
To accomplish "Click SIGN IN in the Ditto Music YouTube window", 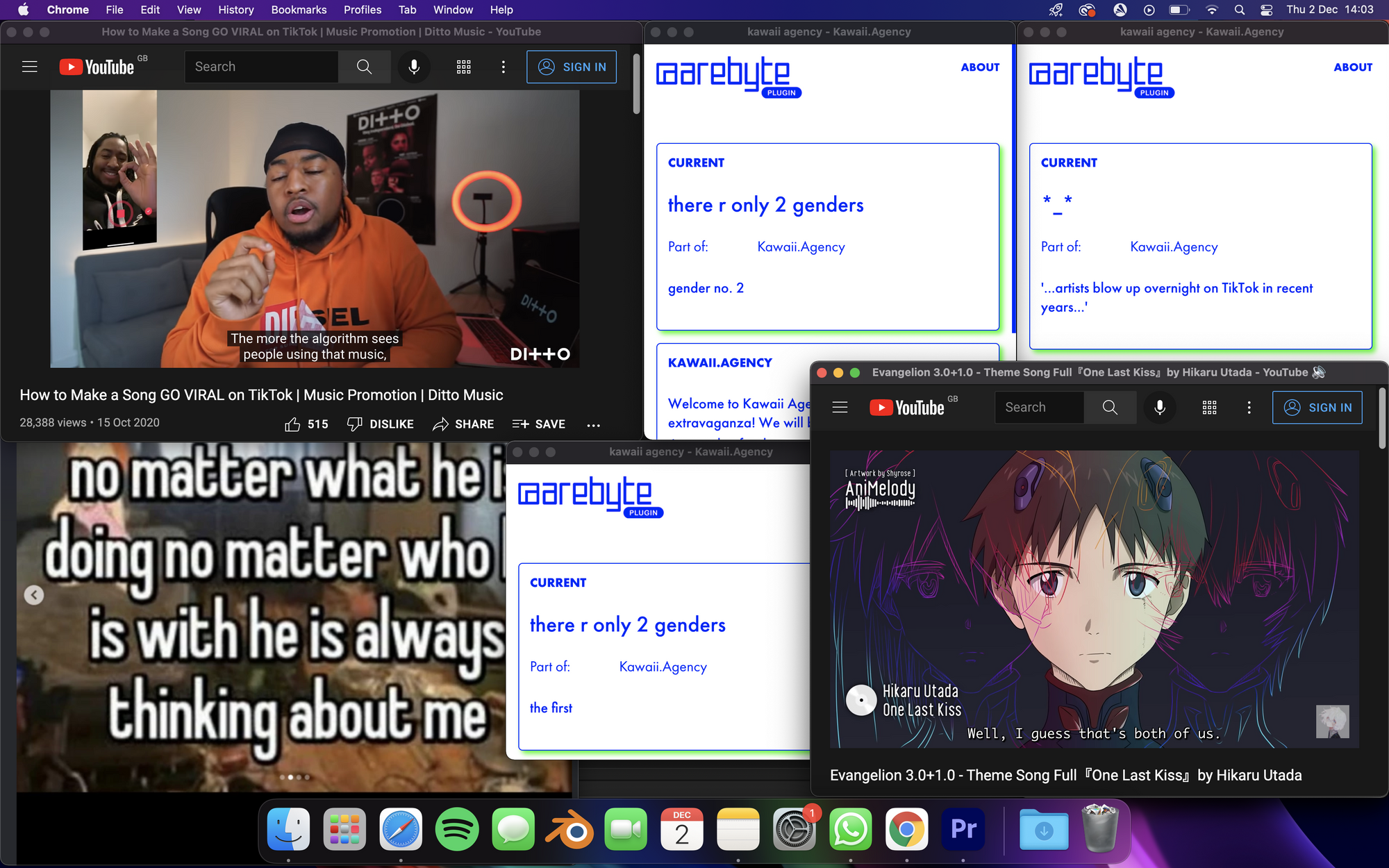I will point(572,67).
